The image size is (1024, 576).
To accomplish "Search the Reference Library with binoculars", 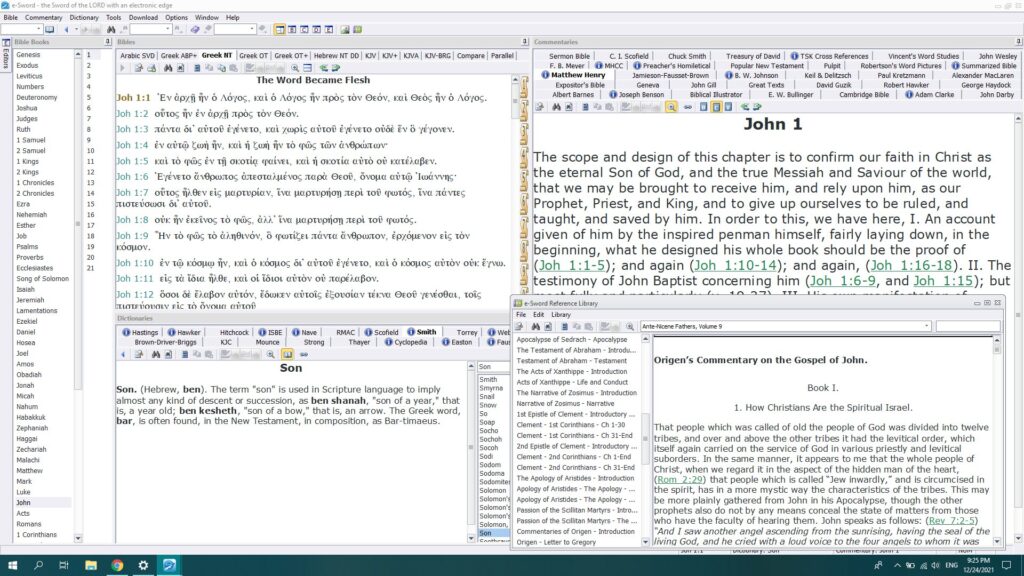I will 536,327.
